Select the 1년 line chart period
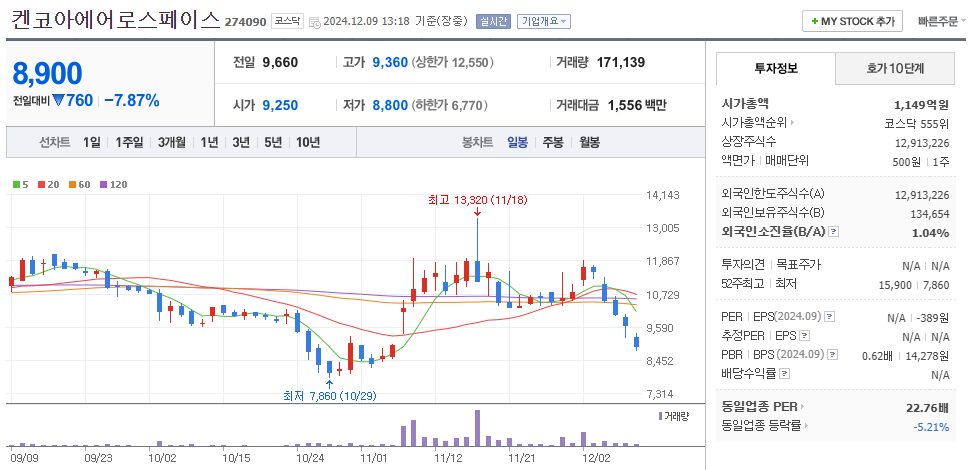 209,142
